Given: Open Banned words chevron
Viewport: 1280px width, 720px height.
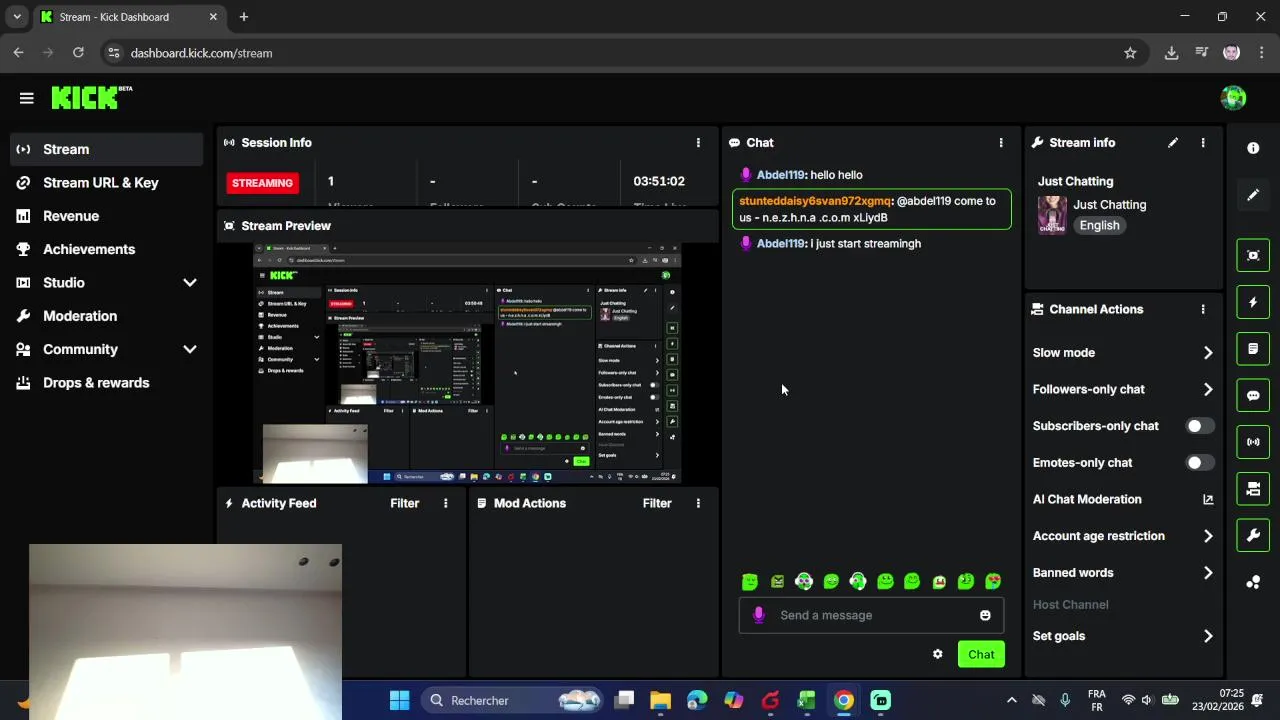Looking at the screenshot, I should pyautogui.click(x=1208, y=573).
